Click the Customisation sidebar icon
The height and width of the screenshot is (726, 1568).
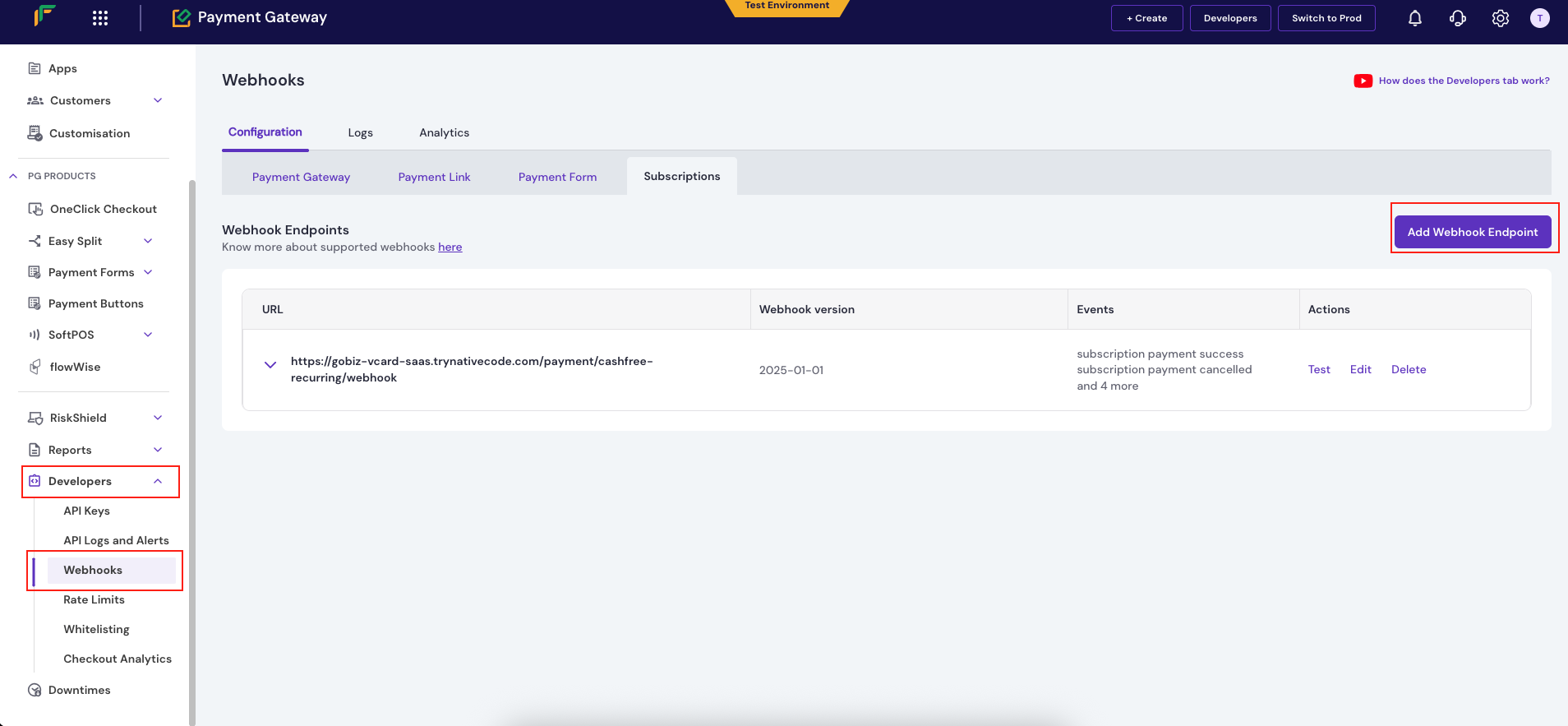pos(35,133)
